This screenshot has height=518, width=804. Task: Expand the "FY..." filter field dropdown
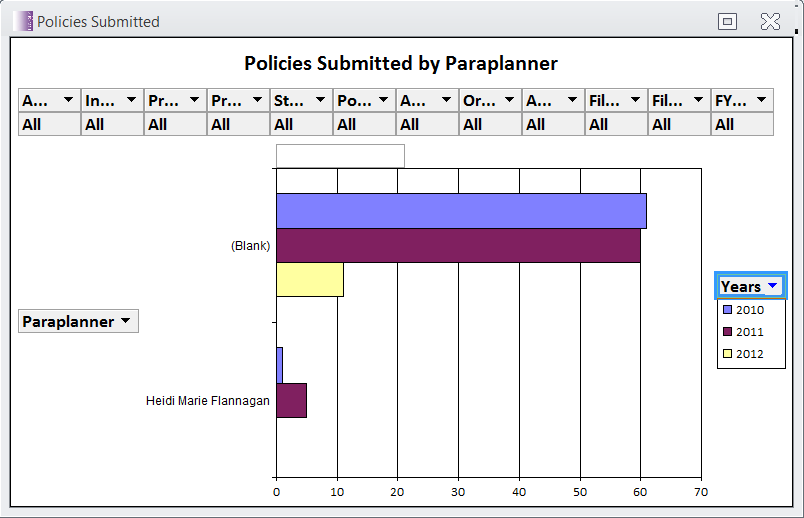(x=761, y=100)
